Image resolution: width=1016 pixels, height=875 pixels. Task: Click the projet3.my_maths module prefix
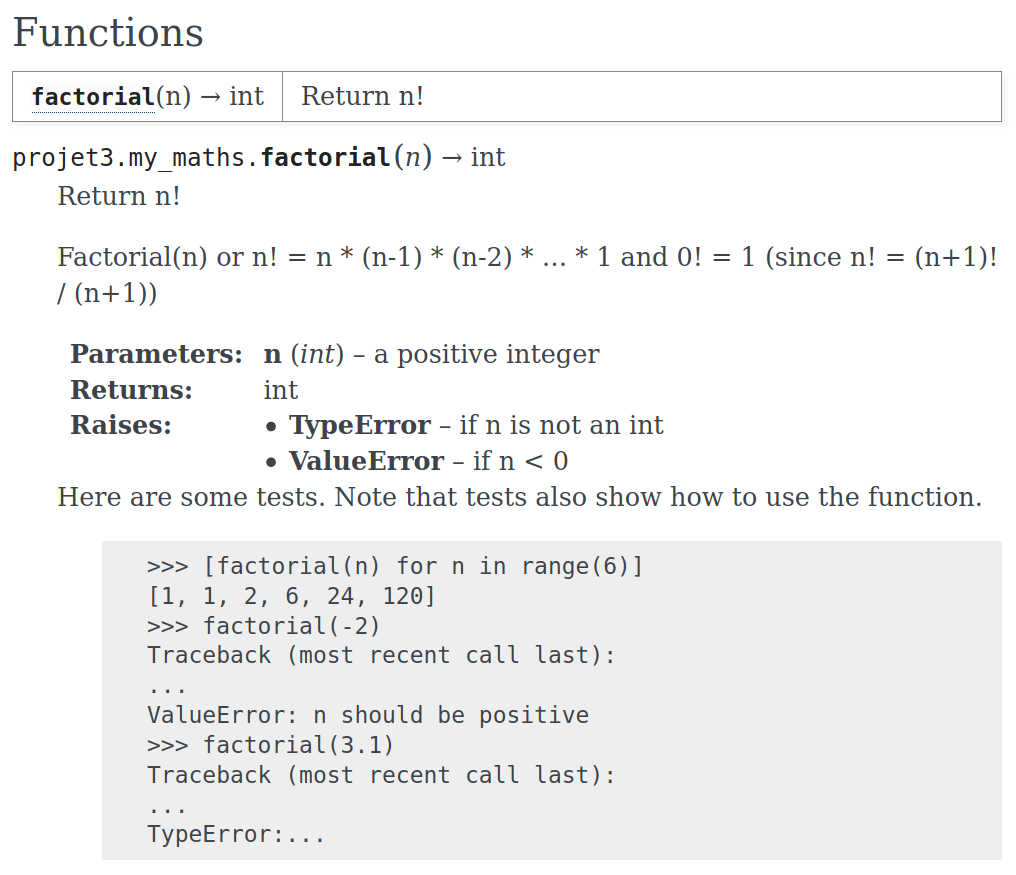[x=136, y=158]
